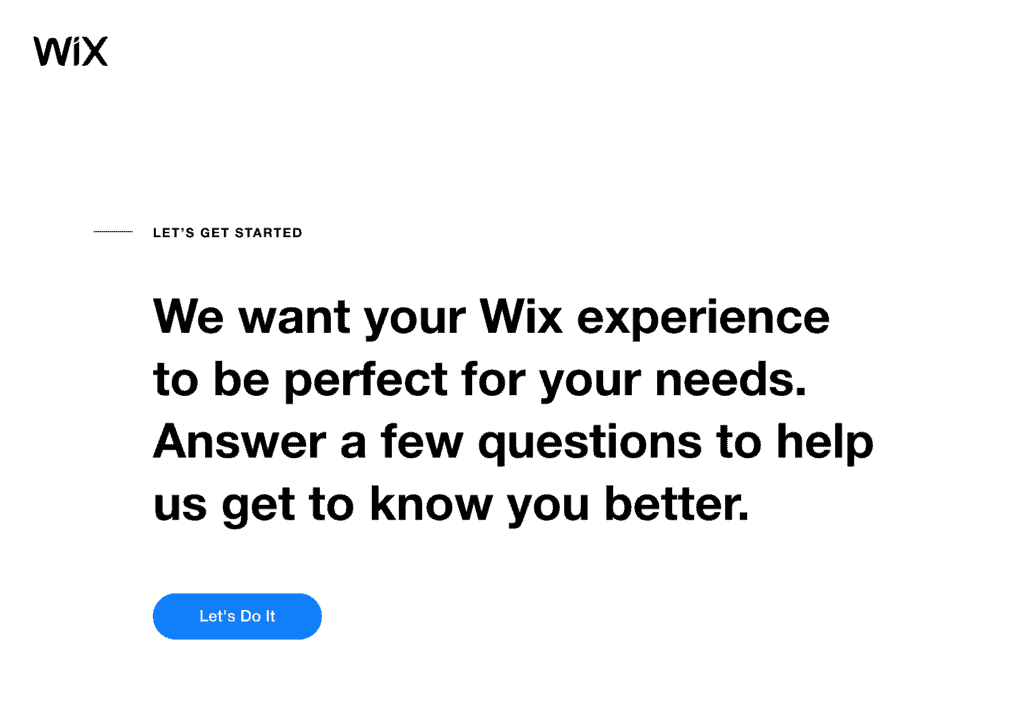Image resolution: width=1024 pixels, height=714 pixels.
Task: Click the heading line 'We want your Wix experience'
Action: pos(491,317)
